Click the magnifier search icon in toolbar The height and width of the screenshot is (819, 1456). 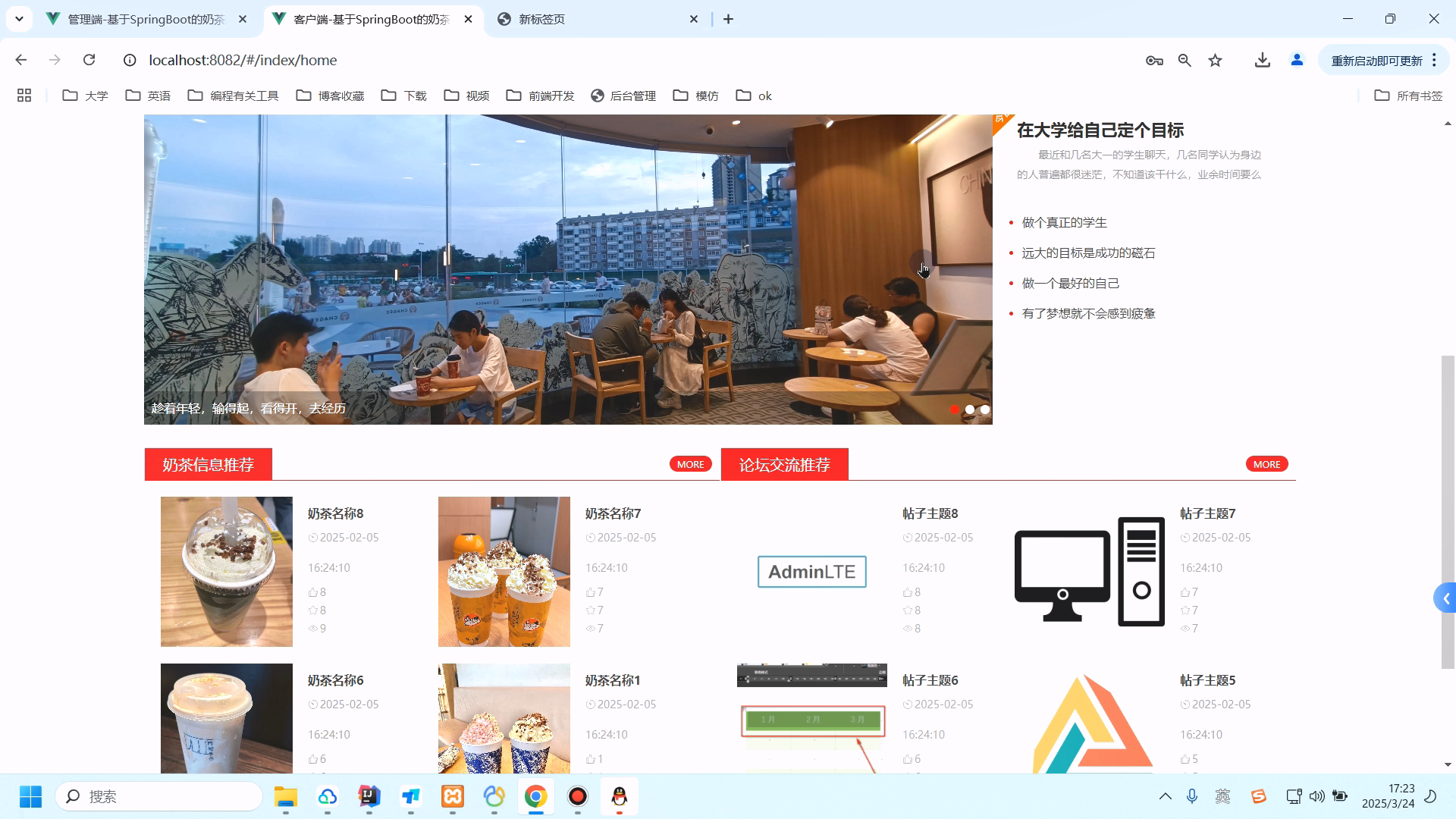click(1185, 60)
